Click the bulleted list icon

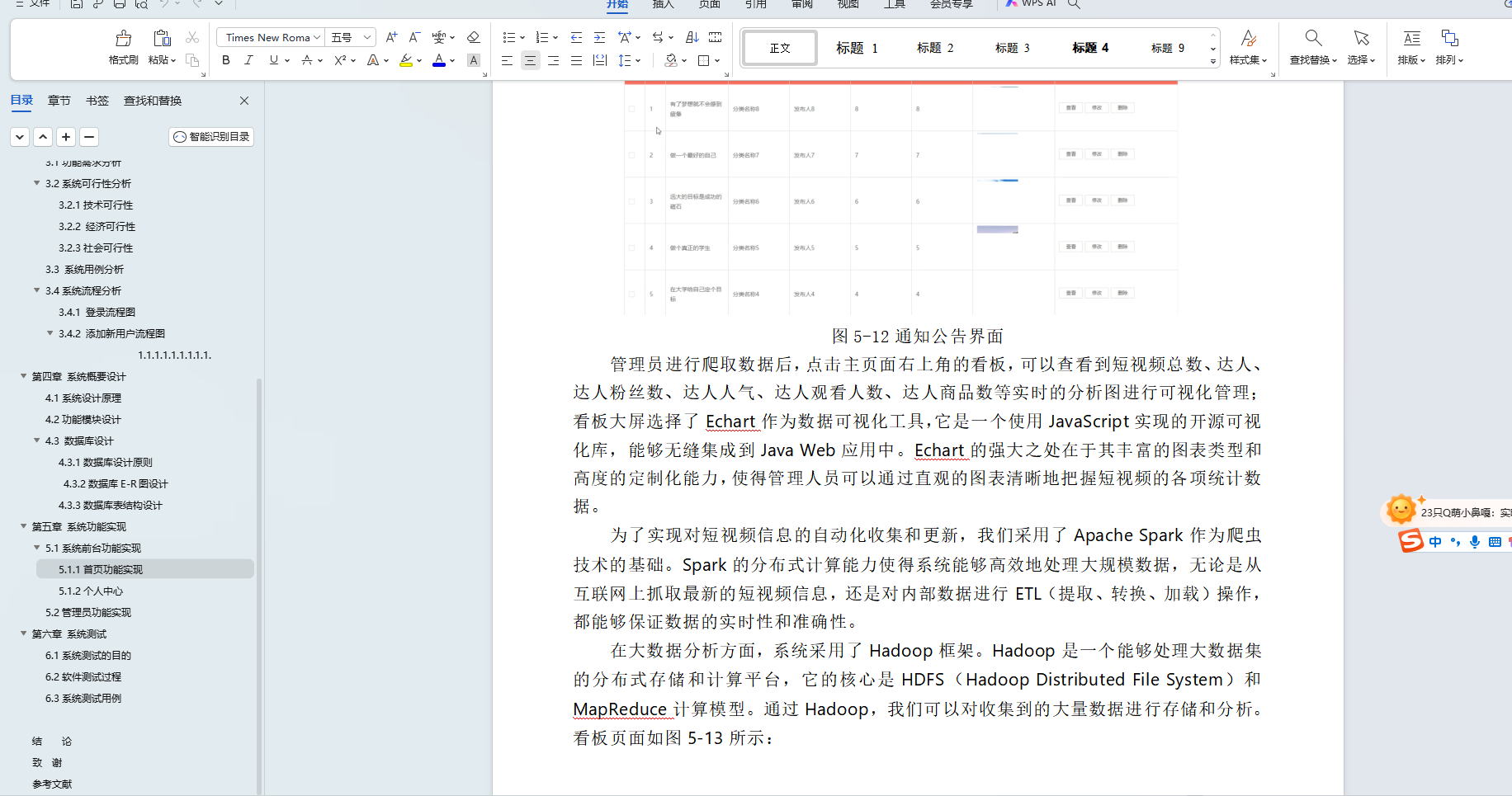(x=508, y=37)
